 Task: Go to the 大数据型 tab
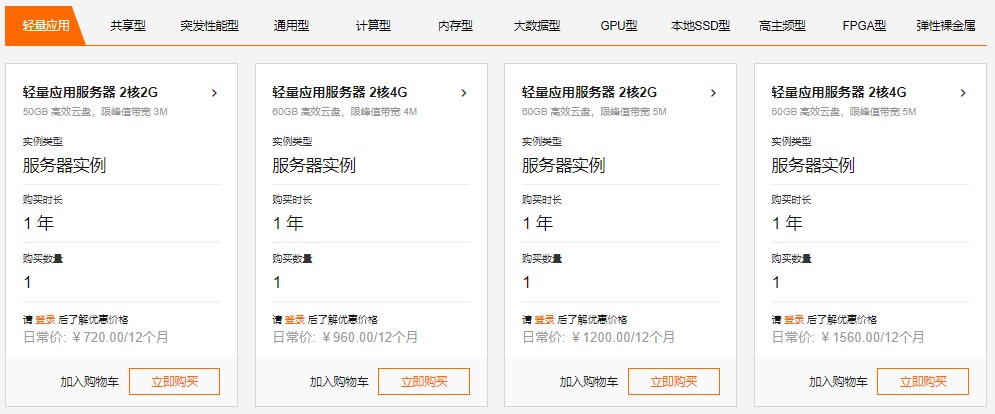[537, 26]
